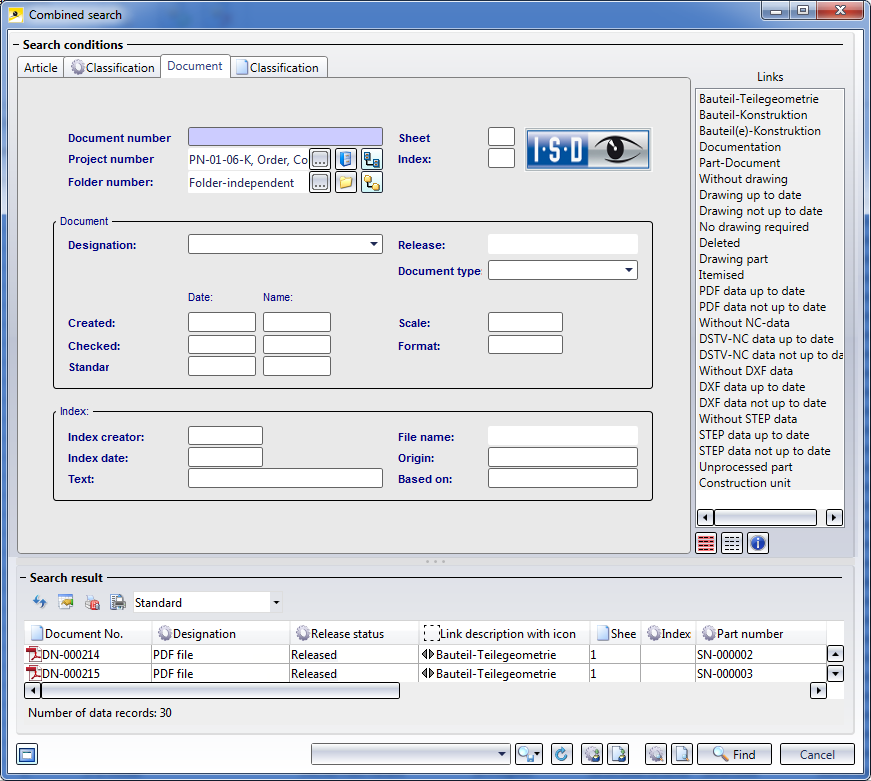The image size is (871, 781).
Task: Click the info icon below Links list
Action: [x=758, y=543]
